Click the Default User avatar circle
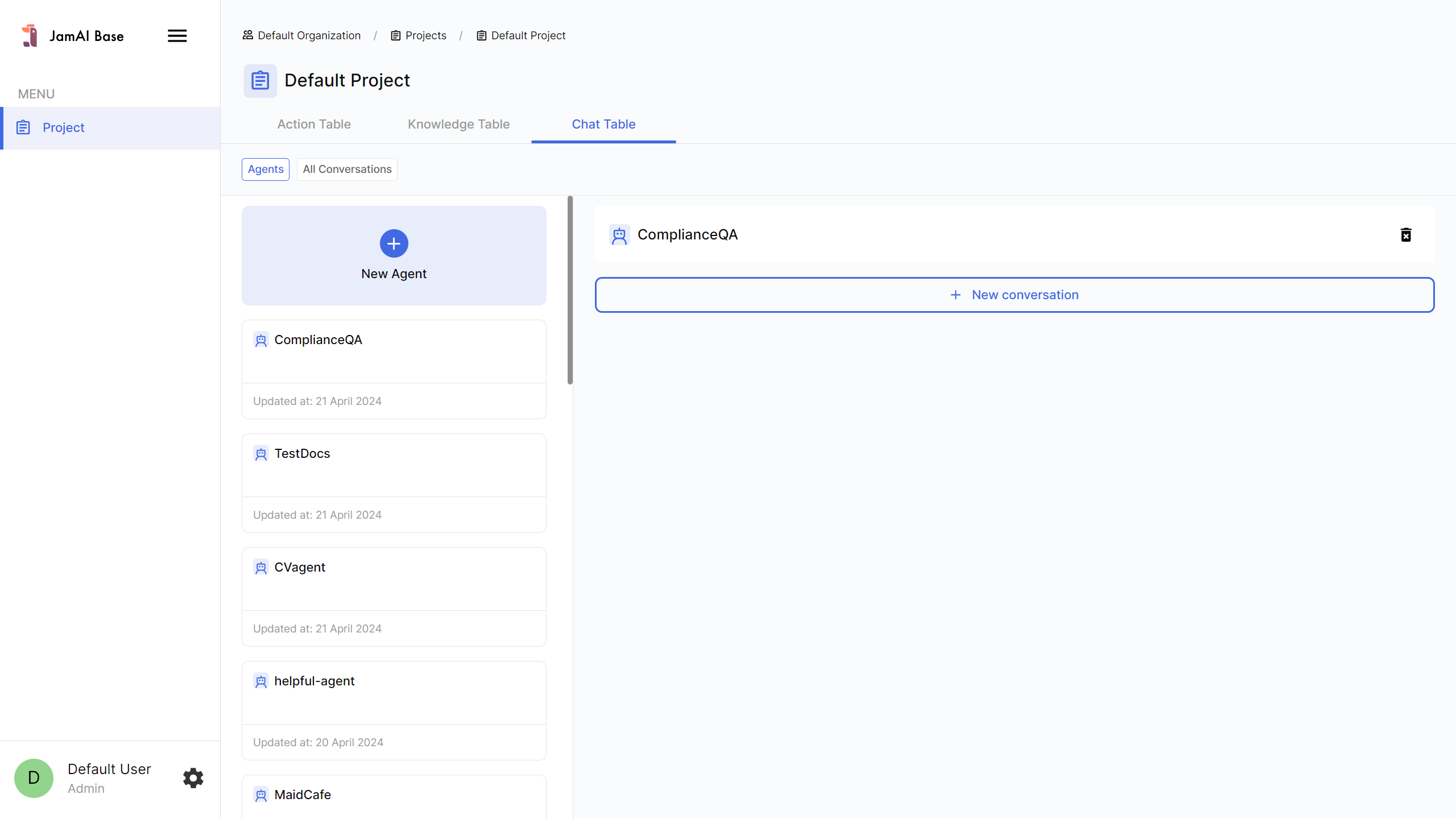This screenshot has height=819, width=1456. 34,777
